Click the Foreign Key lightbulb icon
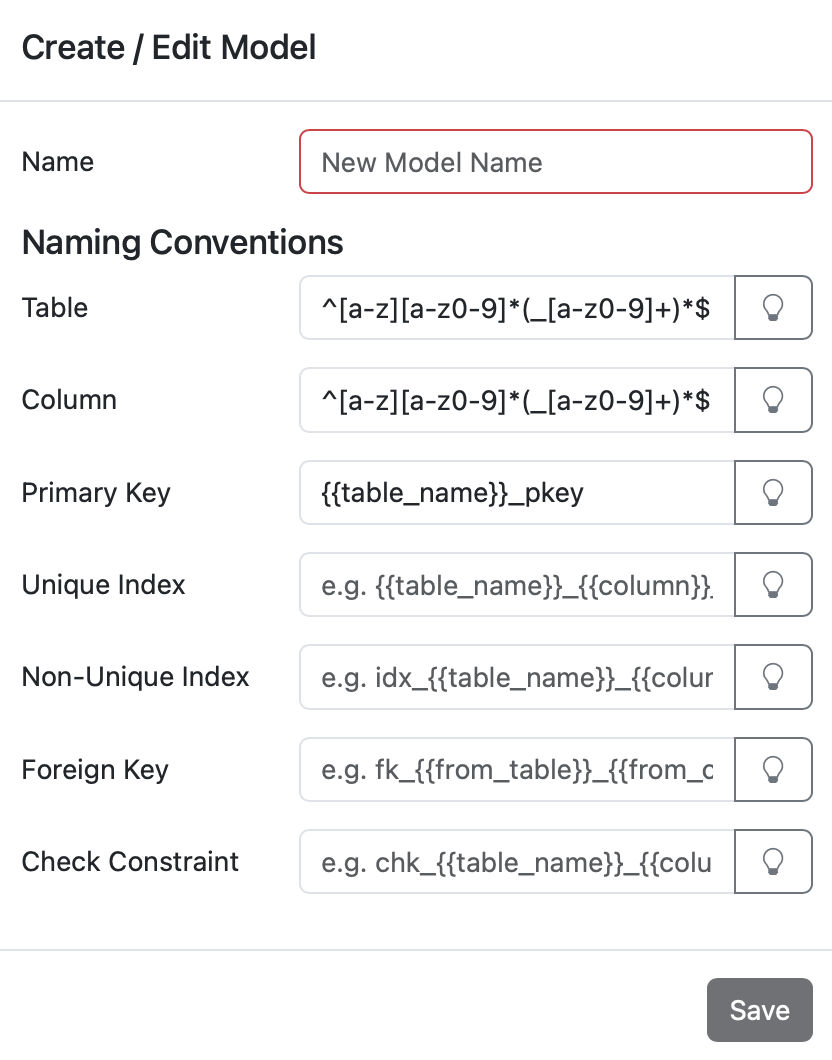The width and height of the screenshot is (832, 1060). click(773, 769)
